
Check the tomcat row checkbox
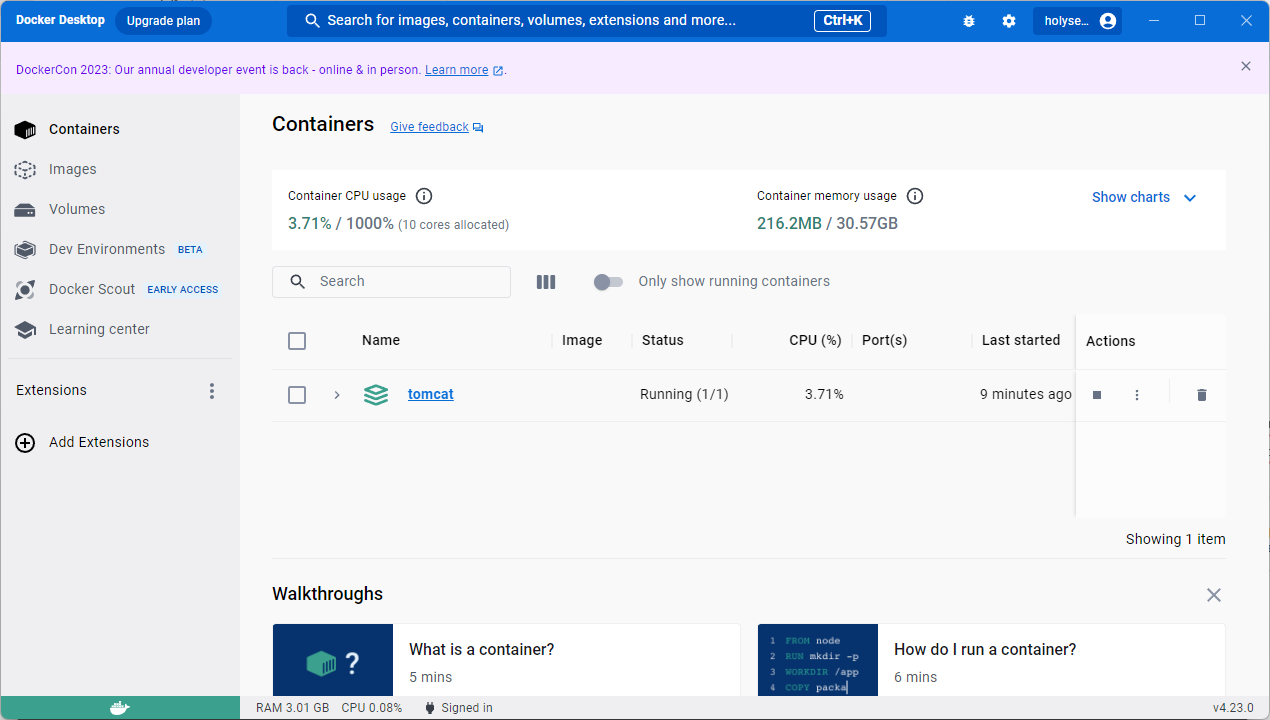point(297,395)
